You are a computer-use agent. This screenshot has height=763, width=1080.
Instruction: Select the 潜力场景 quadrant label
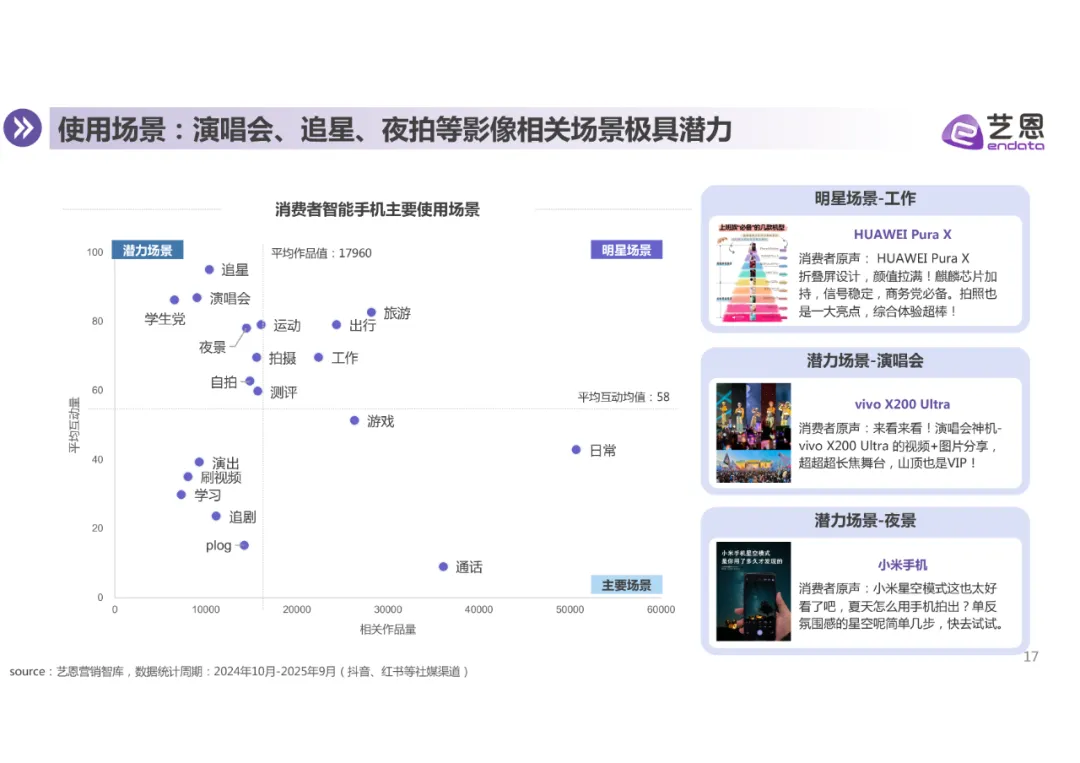click(147, 250)
